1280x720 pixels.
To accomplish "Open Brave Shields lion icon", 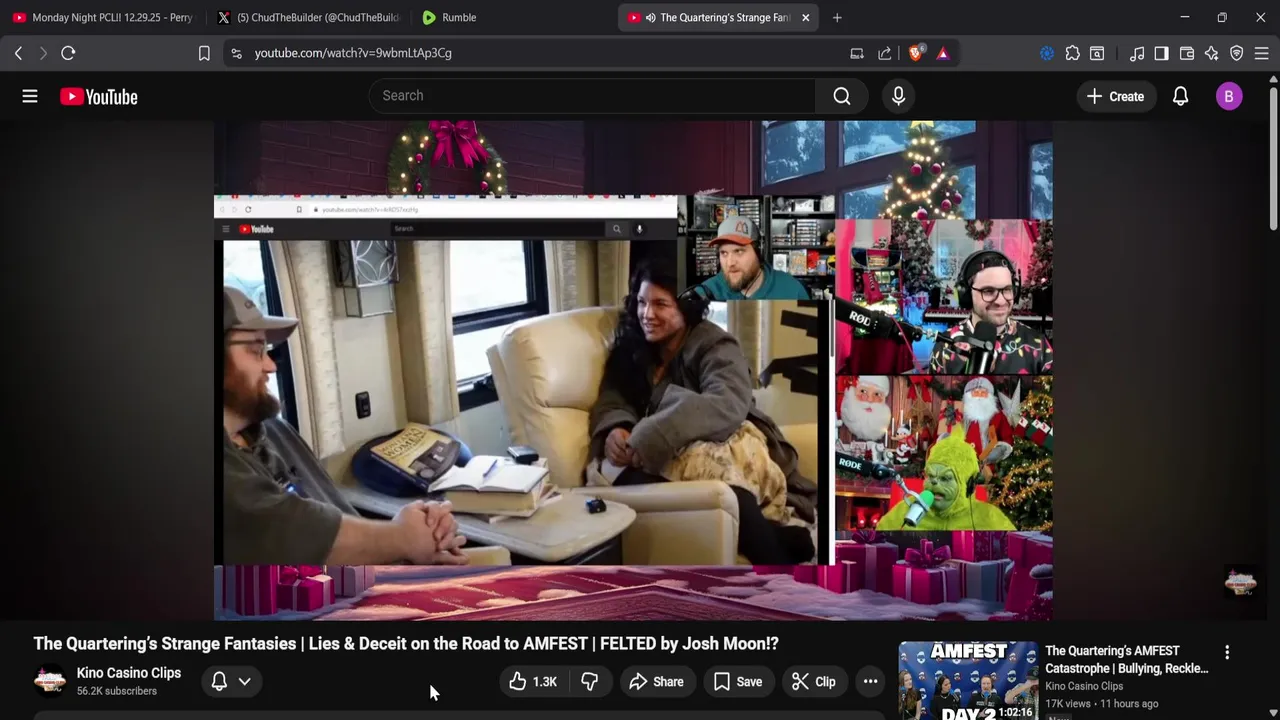I will click(915, 53).
